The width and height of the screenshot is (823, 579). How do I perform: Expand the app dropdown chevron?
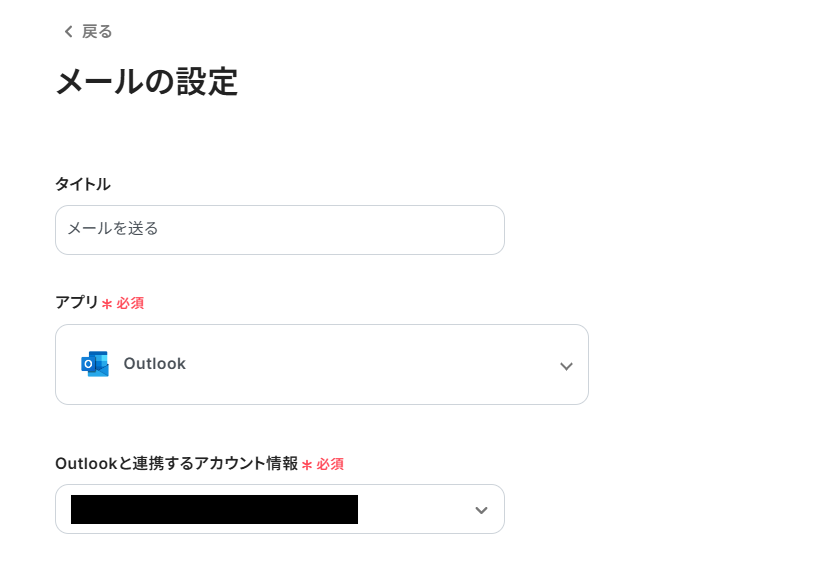566,366
